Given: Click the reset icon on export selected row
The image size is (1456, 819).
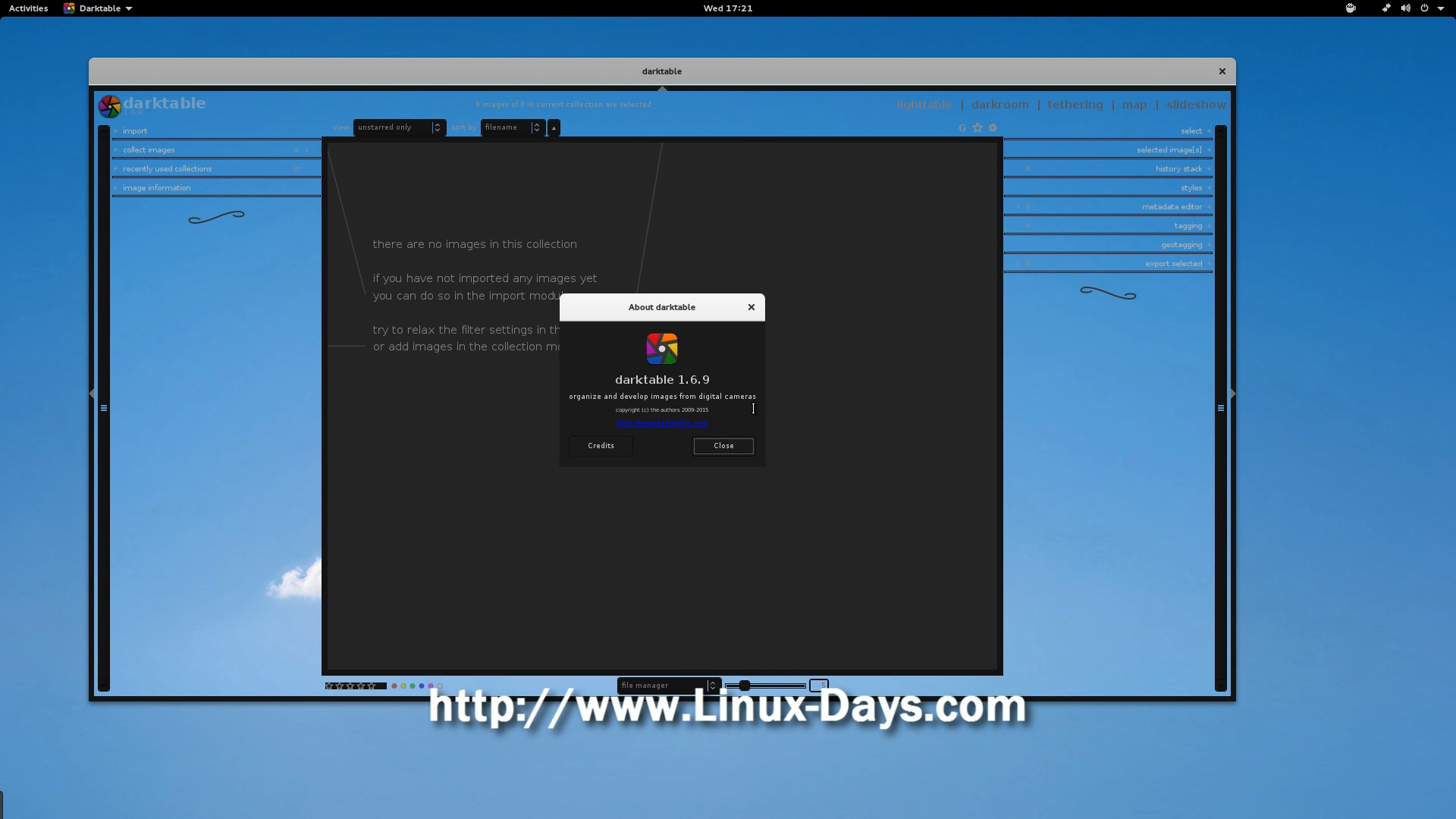Looking at the screenshot, I should [x=1028, y=264].
